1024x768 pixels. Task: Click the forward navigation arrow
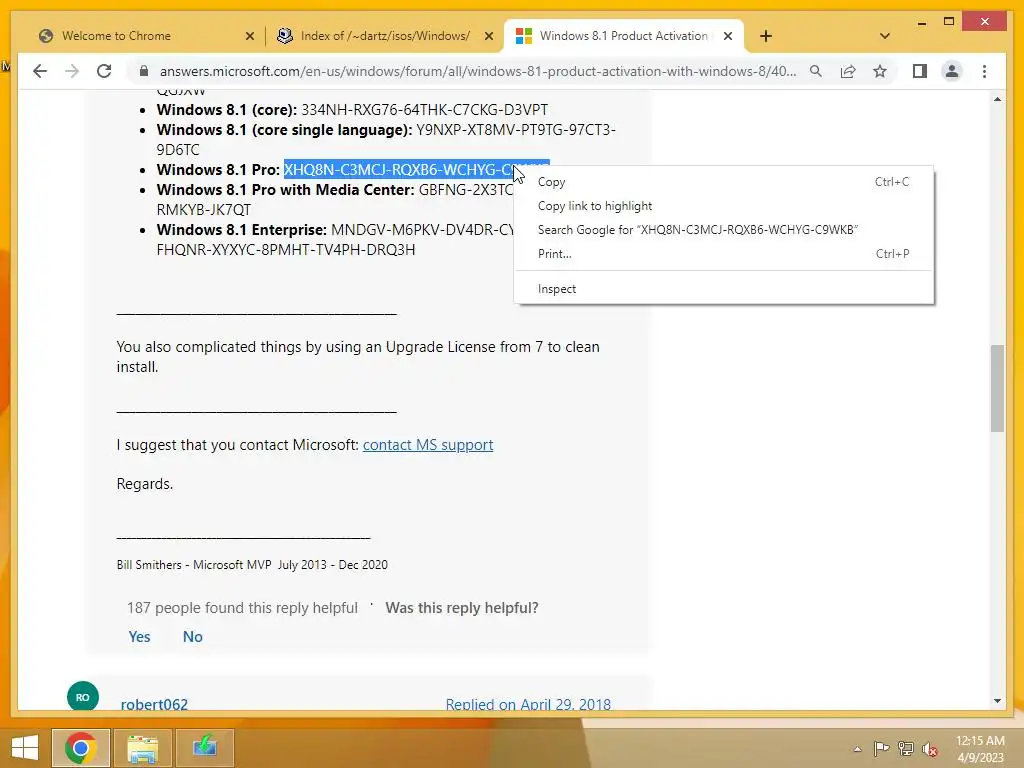[72, 71]
